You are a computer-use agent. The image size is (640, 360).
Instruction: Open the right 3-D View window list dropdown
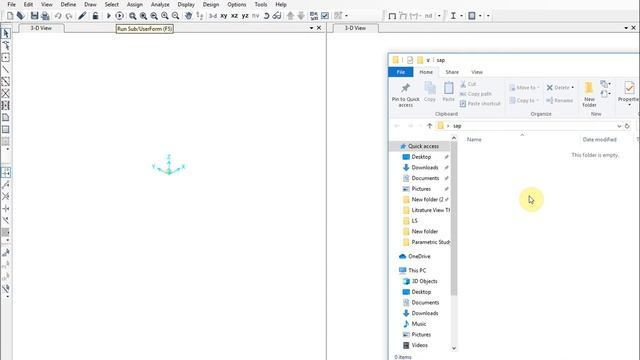tap(626, 28)
